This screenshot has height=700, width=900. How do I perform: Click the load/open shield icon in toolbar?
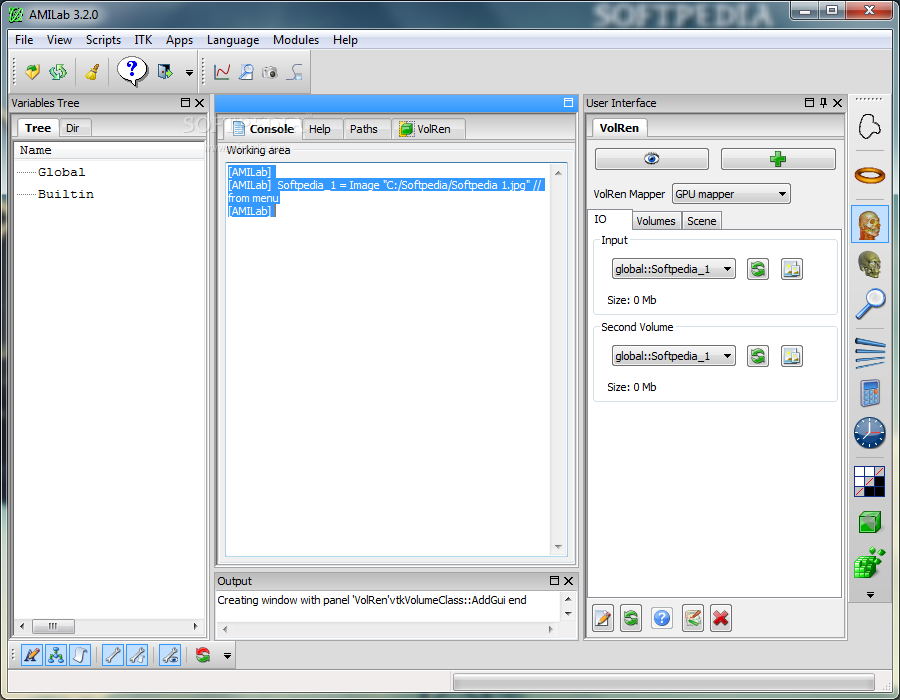coord(32,72)
